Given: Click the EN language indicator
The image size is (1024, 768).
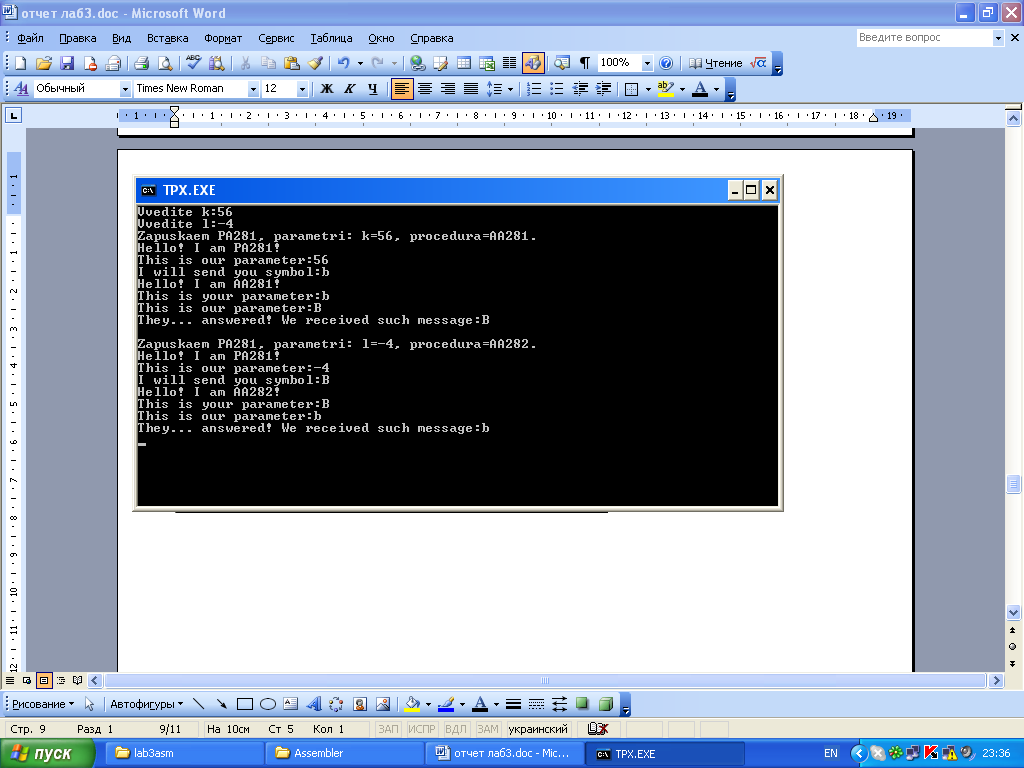Looking at the screenshot, I should coord(831,753).
